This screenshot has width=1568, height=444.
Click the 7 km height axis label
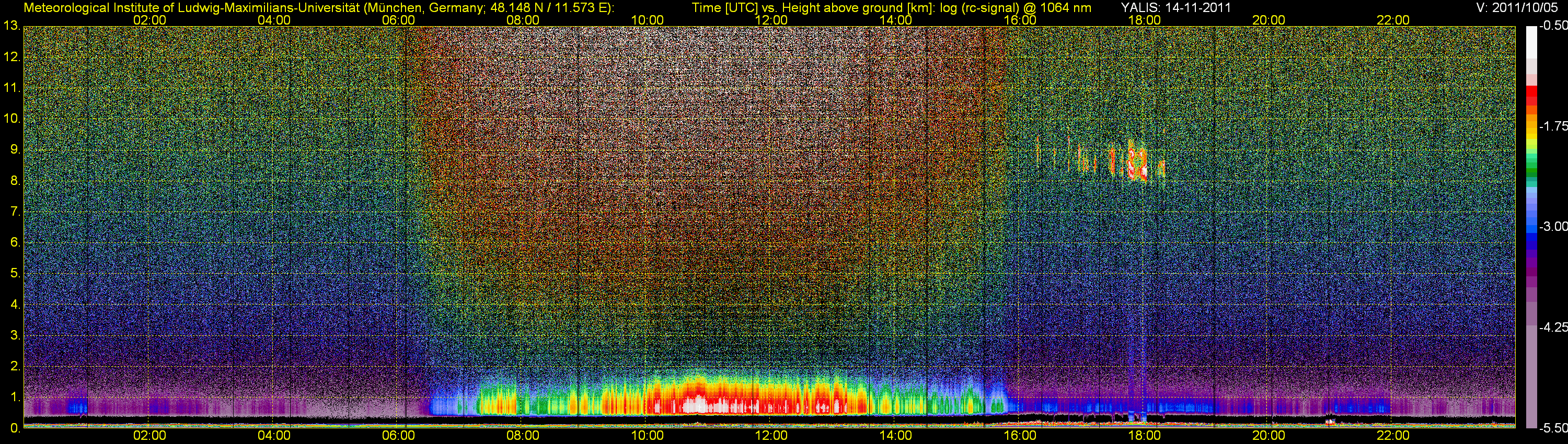tap(15, 212)
